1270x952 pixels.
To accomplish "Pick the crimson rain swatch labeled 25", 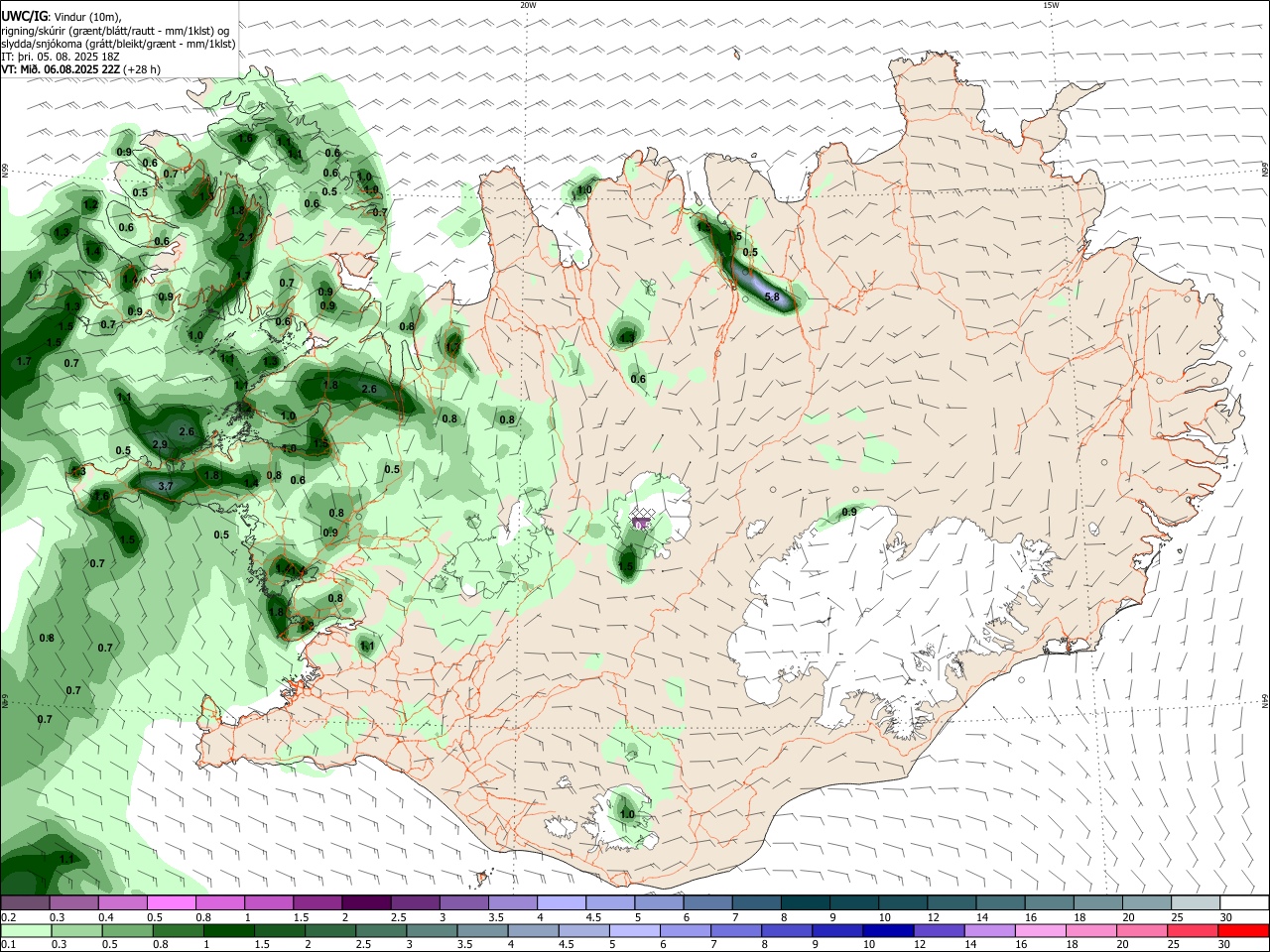I will tap(1193, 931).
